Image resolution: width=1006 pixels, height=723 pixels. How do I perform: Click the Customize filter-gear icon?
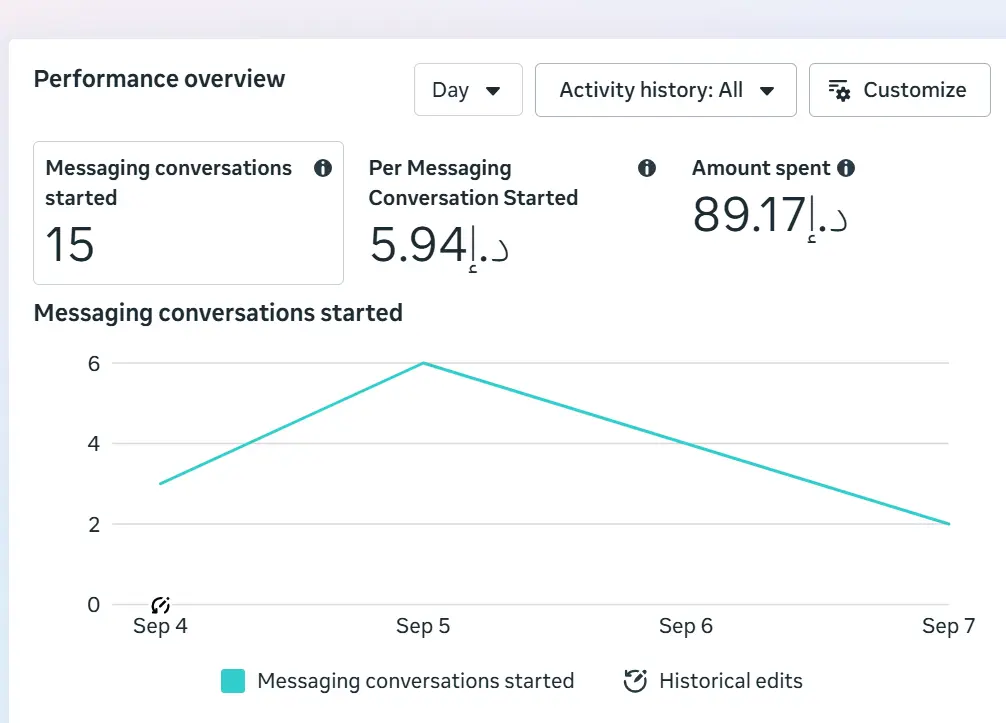839,90
